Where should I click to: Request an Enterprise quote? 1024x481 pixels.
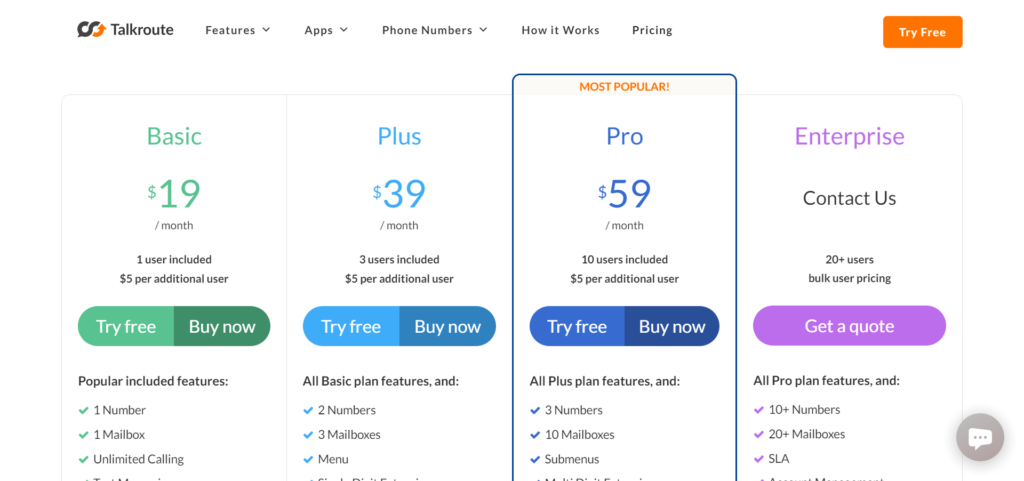(x=849, y=326)
